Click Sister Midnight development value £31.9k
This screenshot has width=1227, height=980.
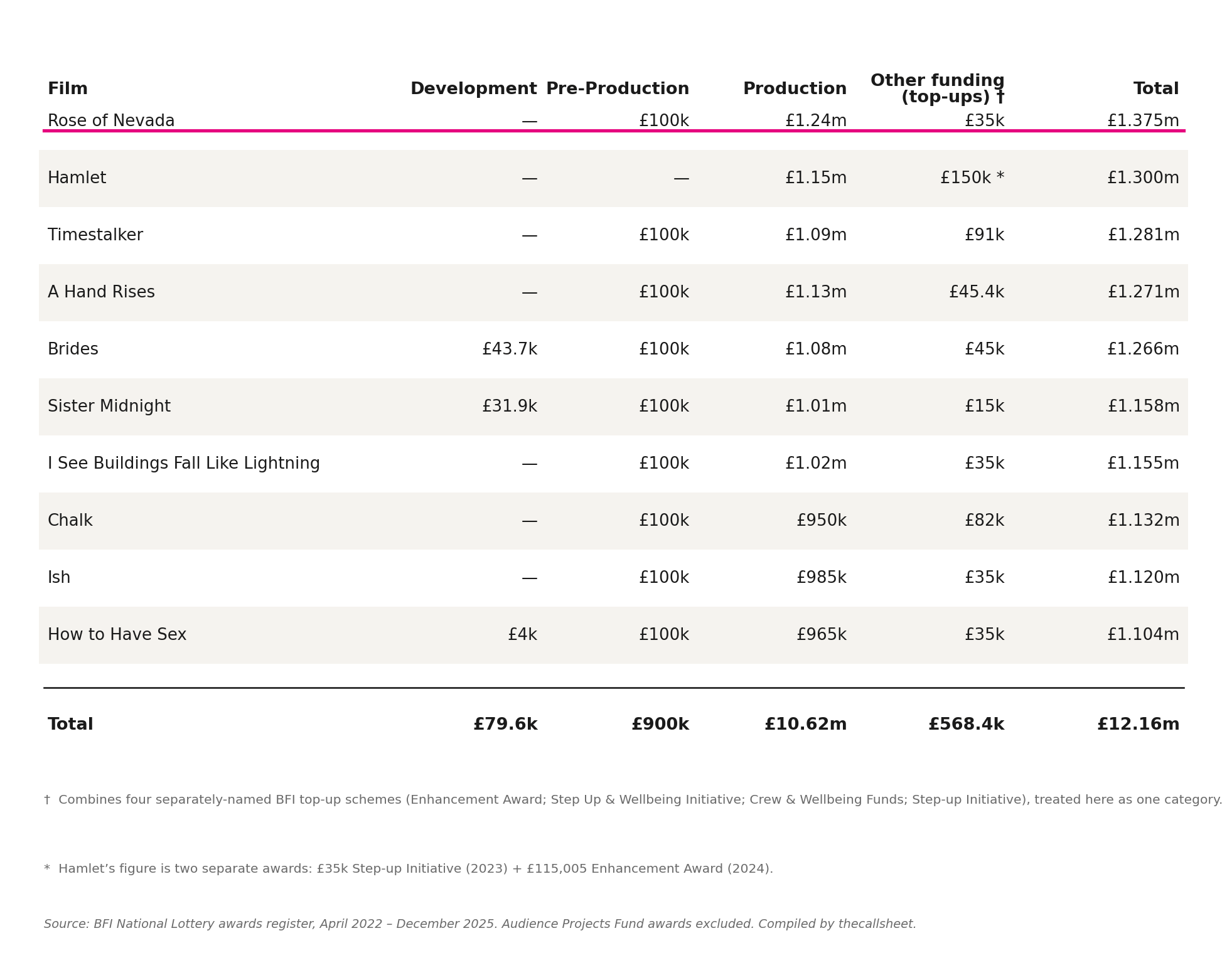510,407
